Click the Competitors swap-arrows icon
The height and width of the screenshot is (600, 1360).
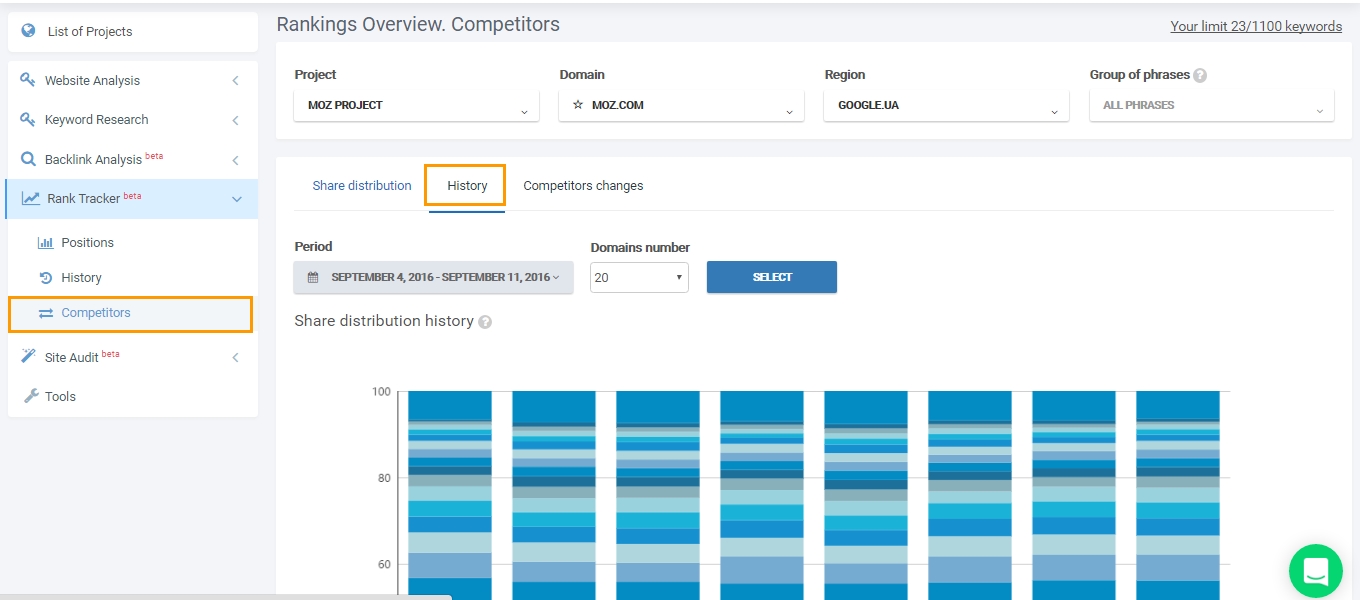point(46,313)
